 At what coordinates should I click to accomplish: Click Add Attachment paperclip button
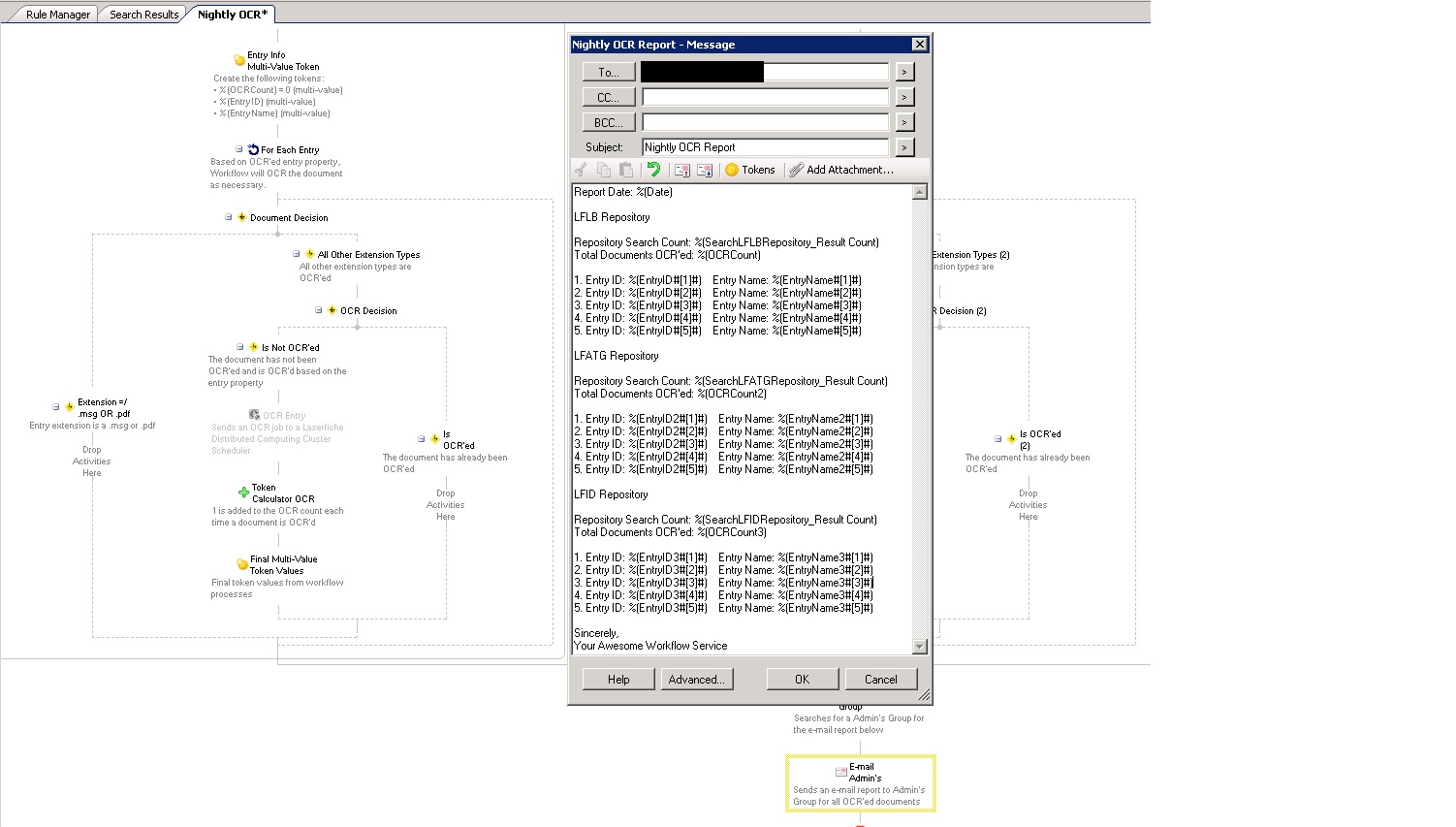tap(840, 170)
